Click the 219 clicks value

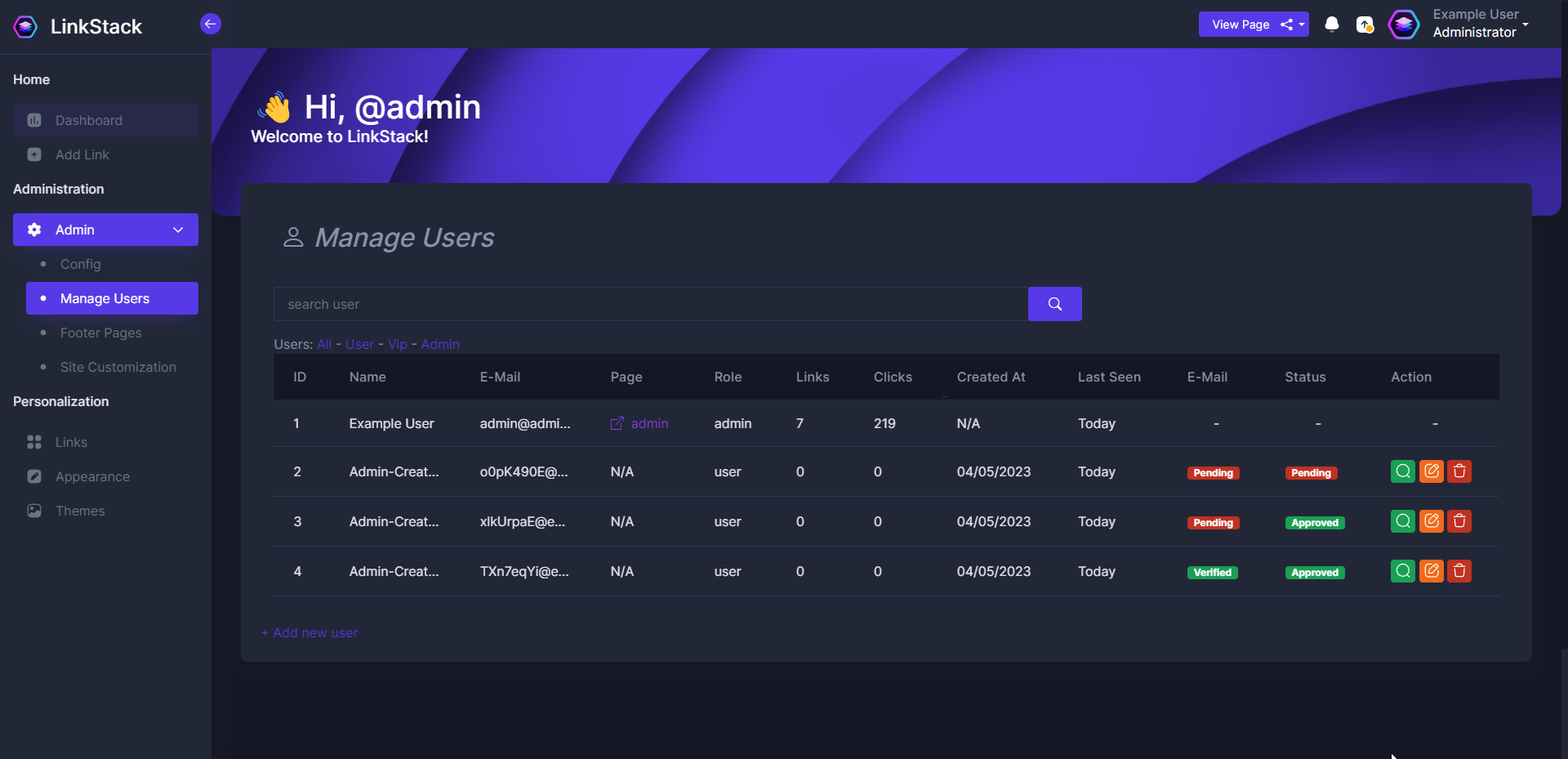point(884,423)
